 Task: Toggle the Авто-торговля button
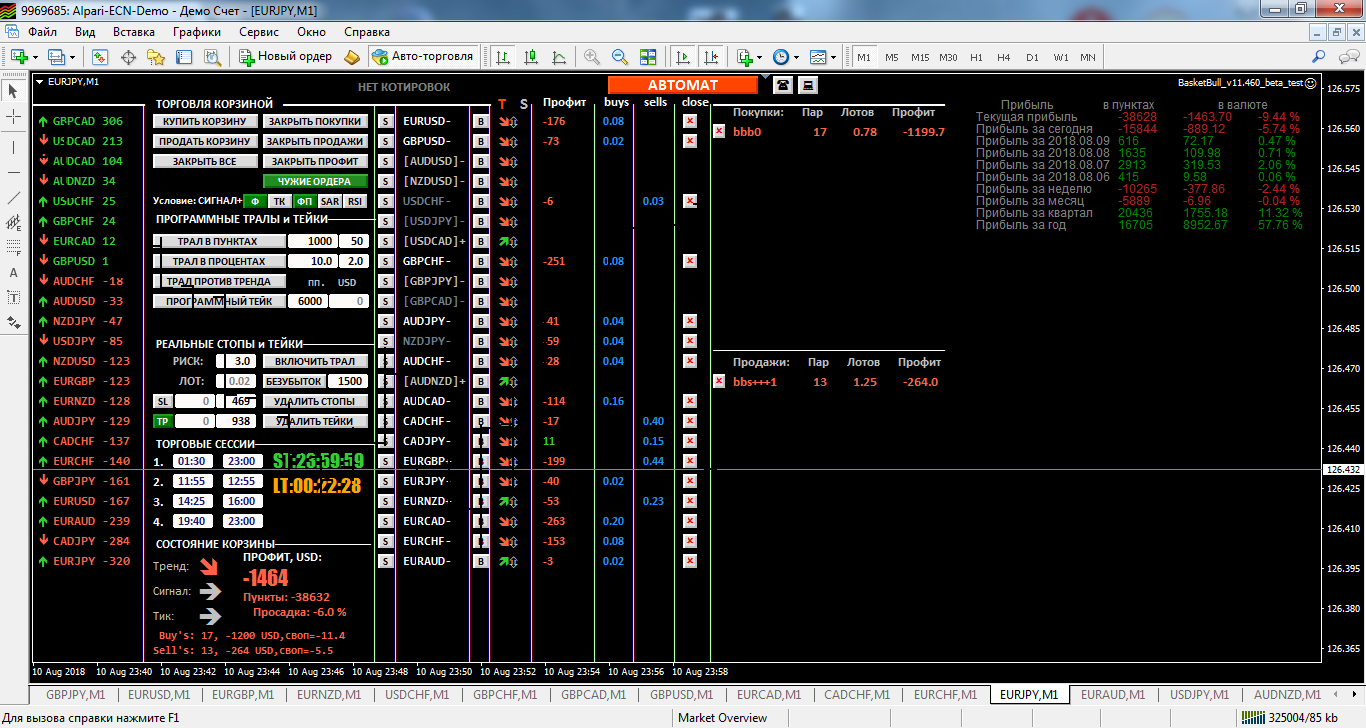point(421,57)
